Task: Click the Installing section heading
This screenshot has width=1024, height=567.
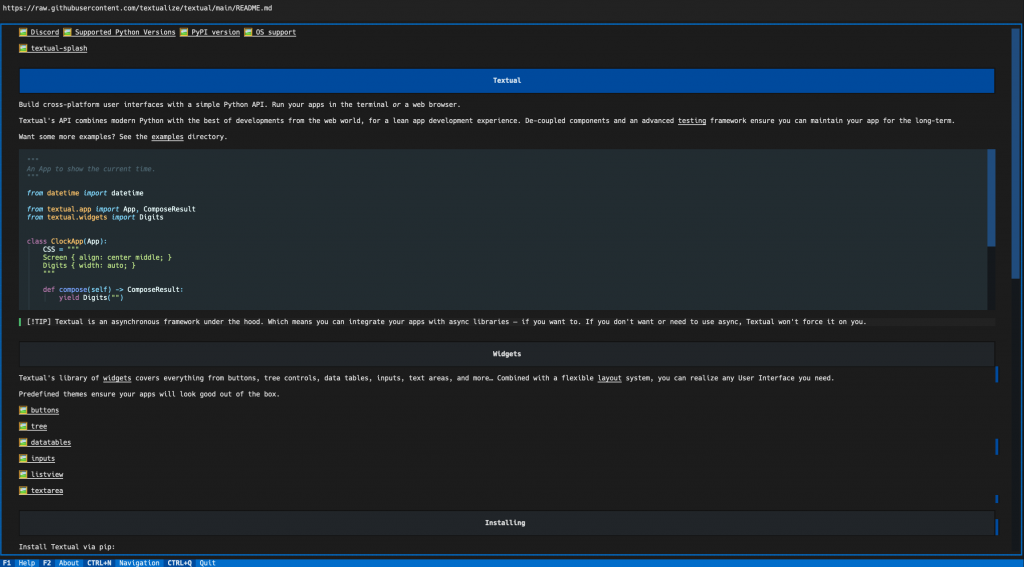Action: tap(507, 523)
